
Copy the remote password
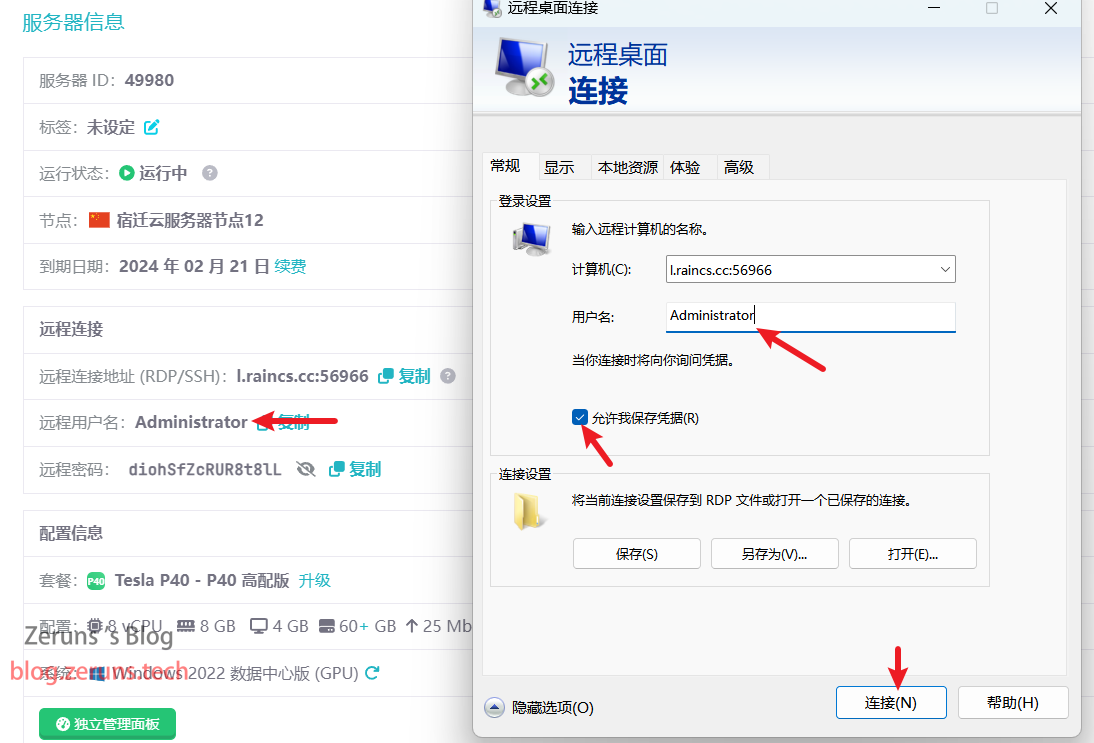tap(354, 469)
